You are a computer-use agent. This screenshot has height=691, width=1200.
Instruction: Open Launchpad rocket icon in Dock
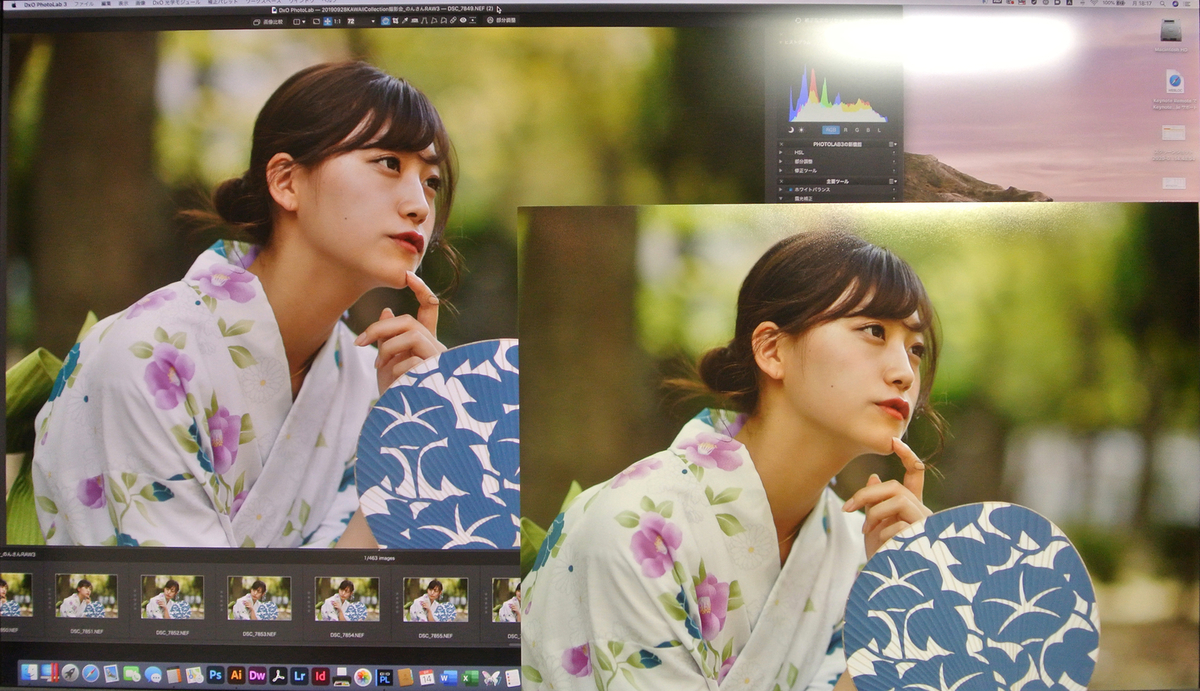(x=70, y=674)
